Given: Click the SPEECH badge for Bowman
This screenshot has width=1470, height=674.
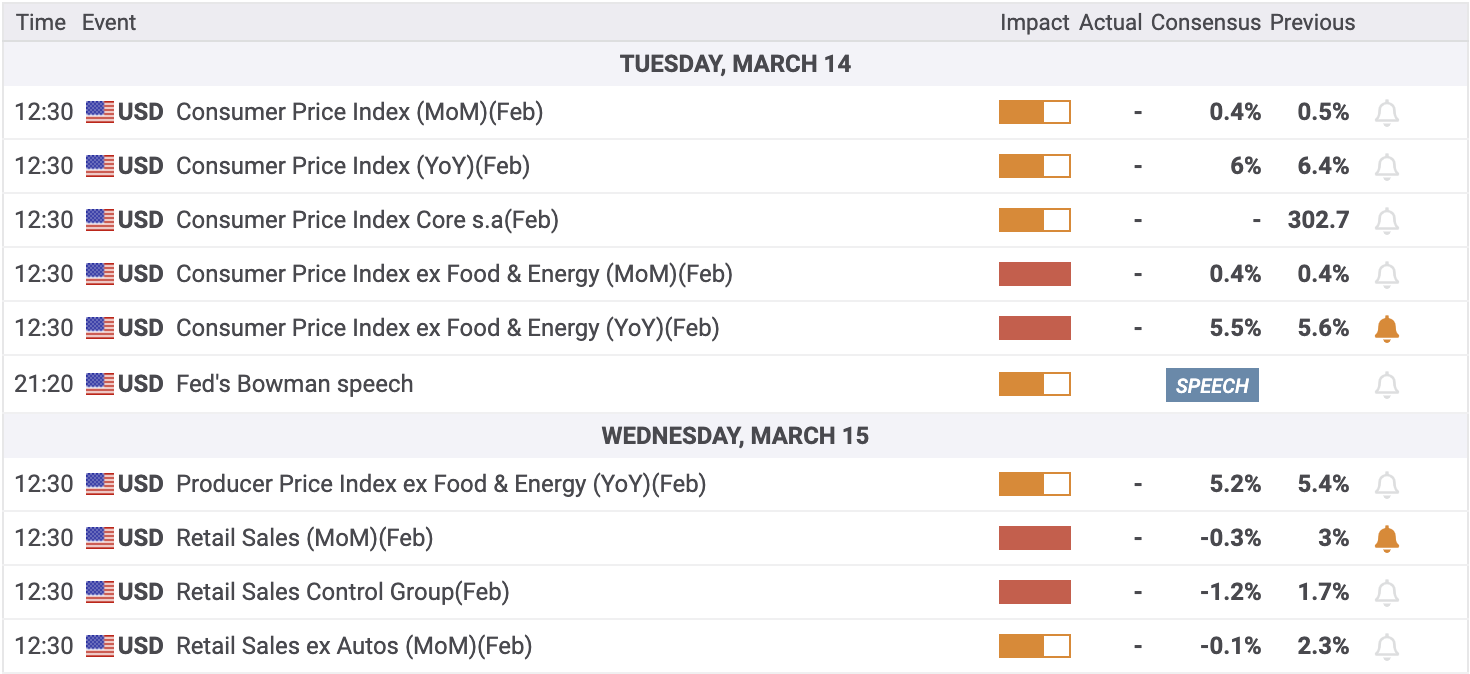Looking at the screenshot, I should (x=1211, y=385).
